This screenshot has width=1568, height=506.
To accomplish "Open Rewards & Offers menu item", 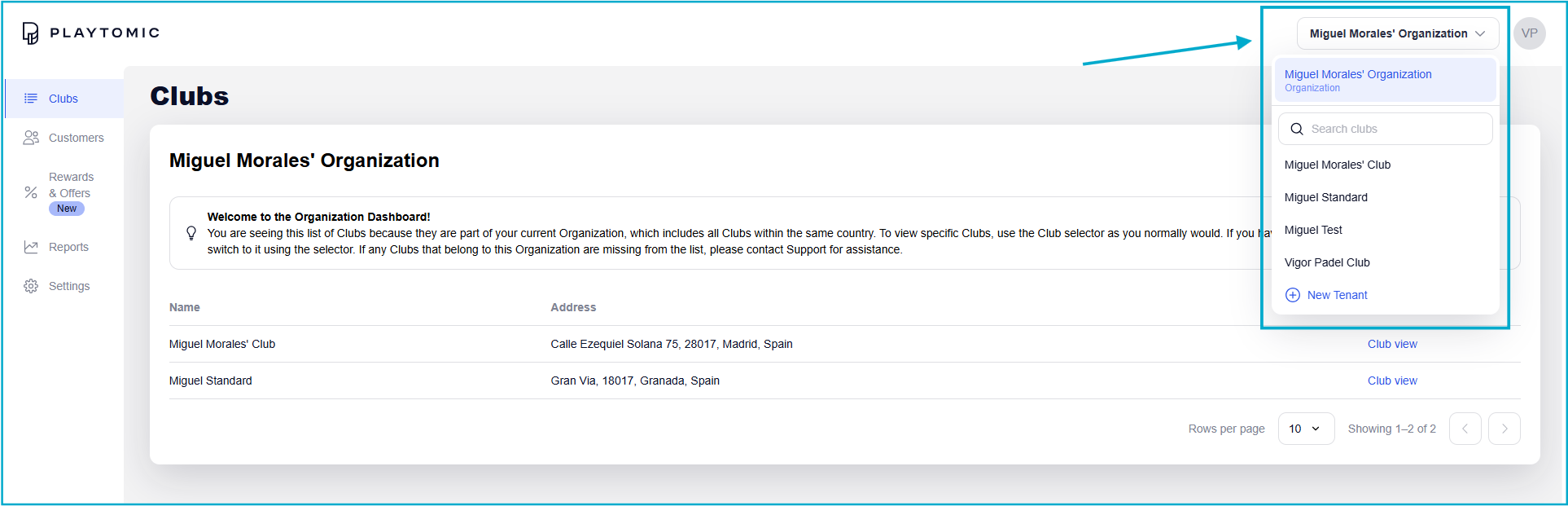I will pos(64,192).
